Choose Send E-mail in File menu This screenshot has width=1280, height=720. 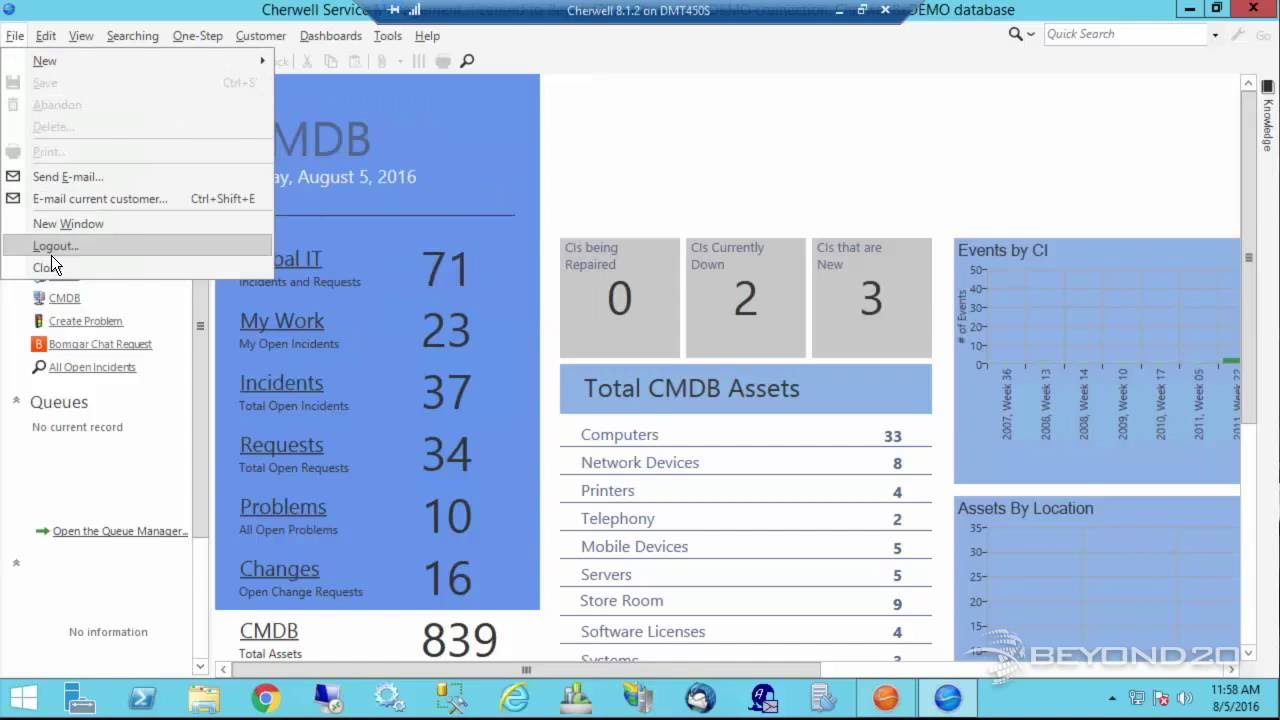[x=137, y=177]
